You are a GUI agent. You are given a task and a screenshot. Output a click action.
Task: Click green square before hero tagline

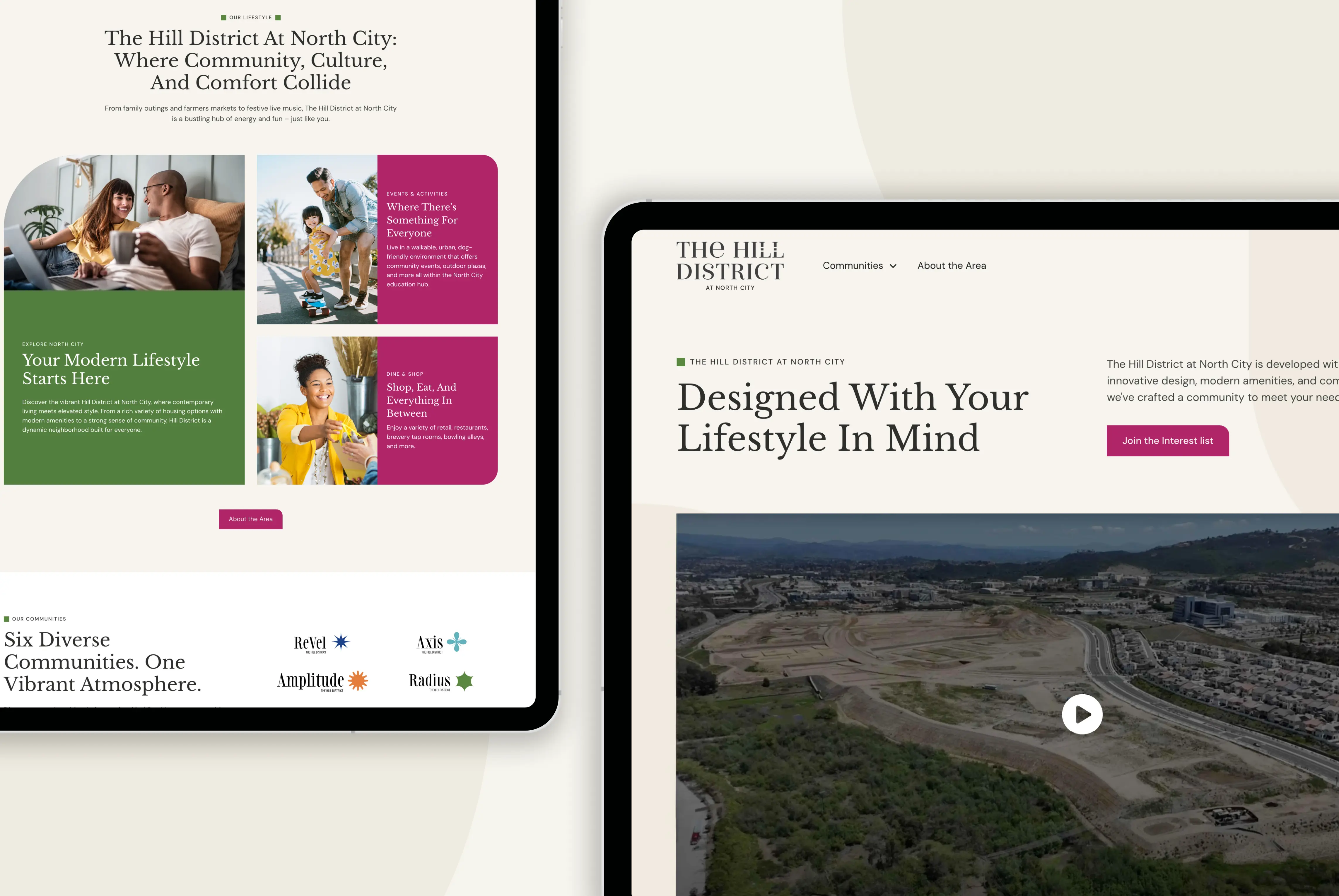[x=681, y=362]
